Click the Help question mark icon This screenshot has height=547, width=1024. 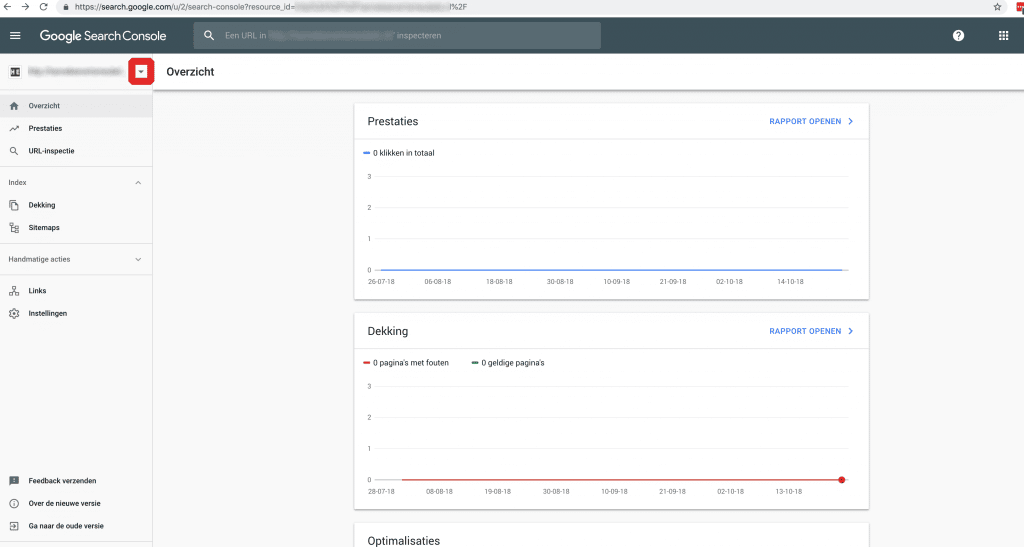958,36
